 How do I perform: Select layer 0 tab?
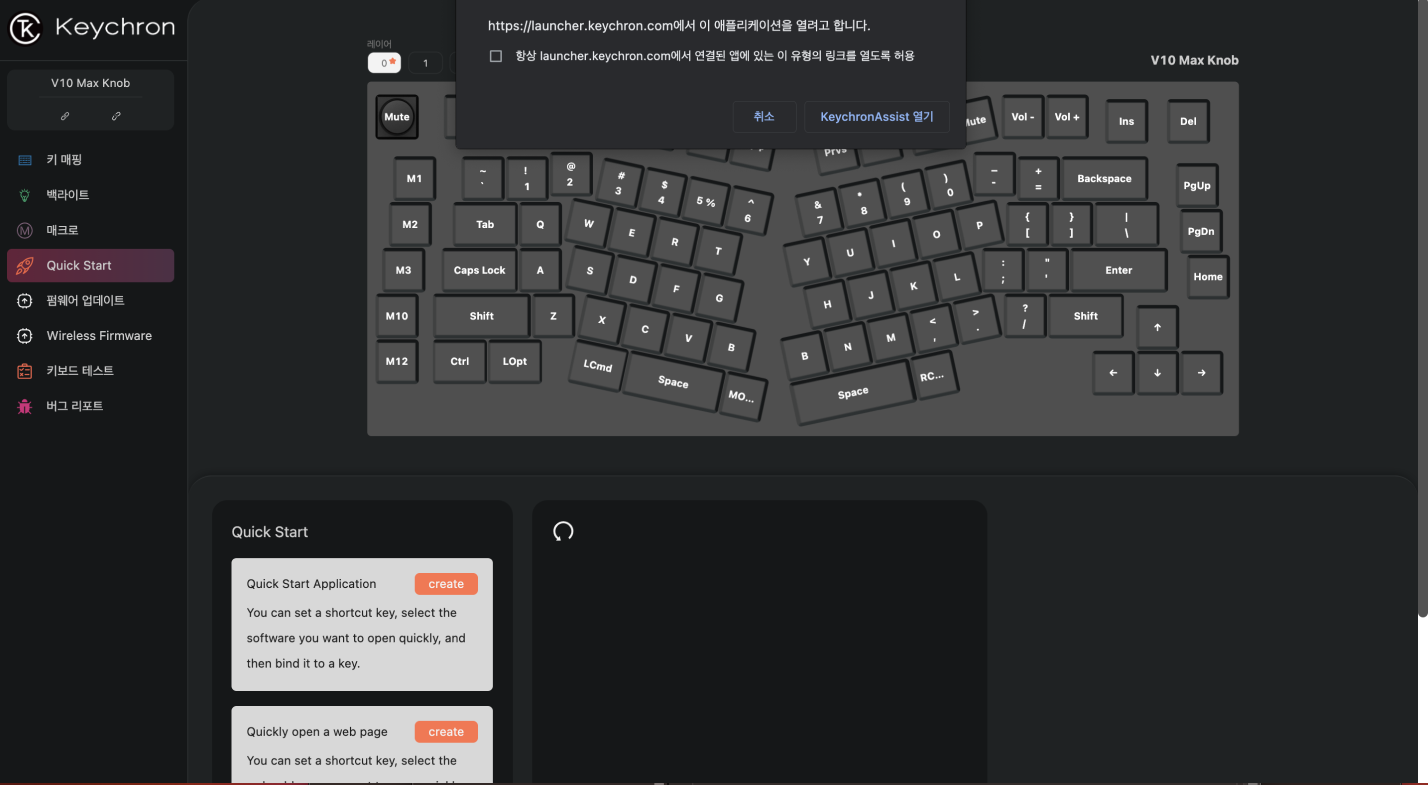385,63
